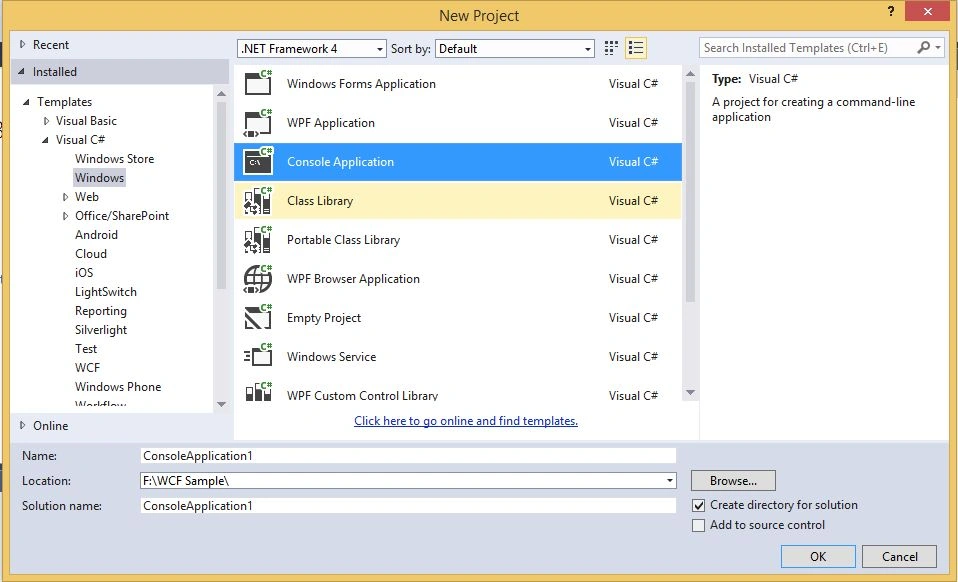The image size is (958, 582).
Task: Select the Windows Forms Application row text
Action: click(361, 84)
